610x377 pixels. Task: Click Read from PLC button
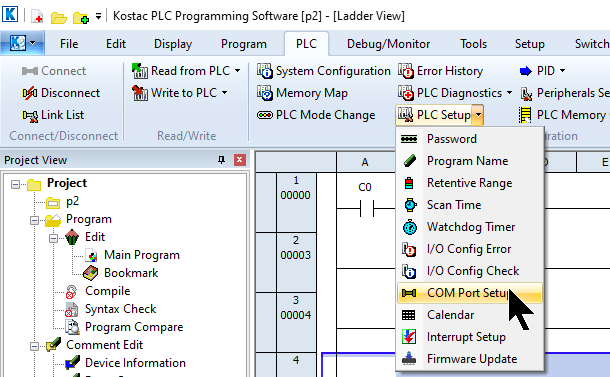click(181, 71)
